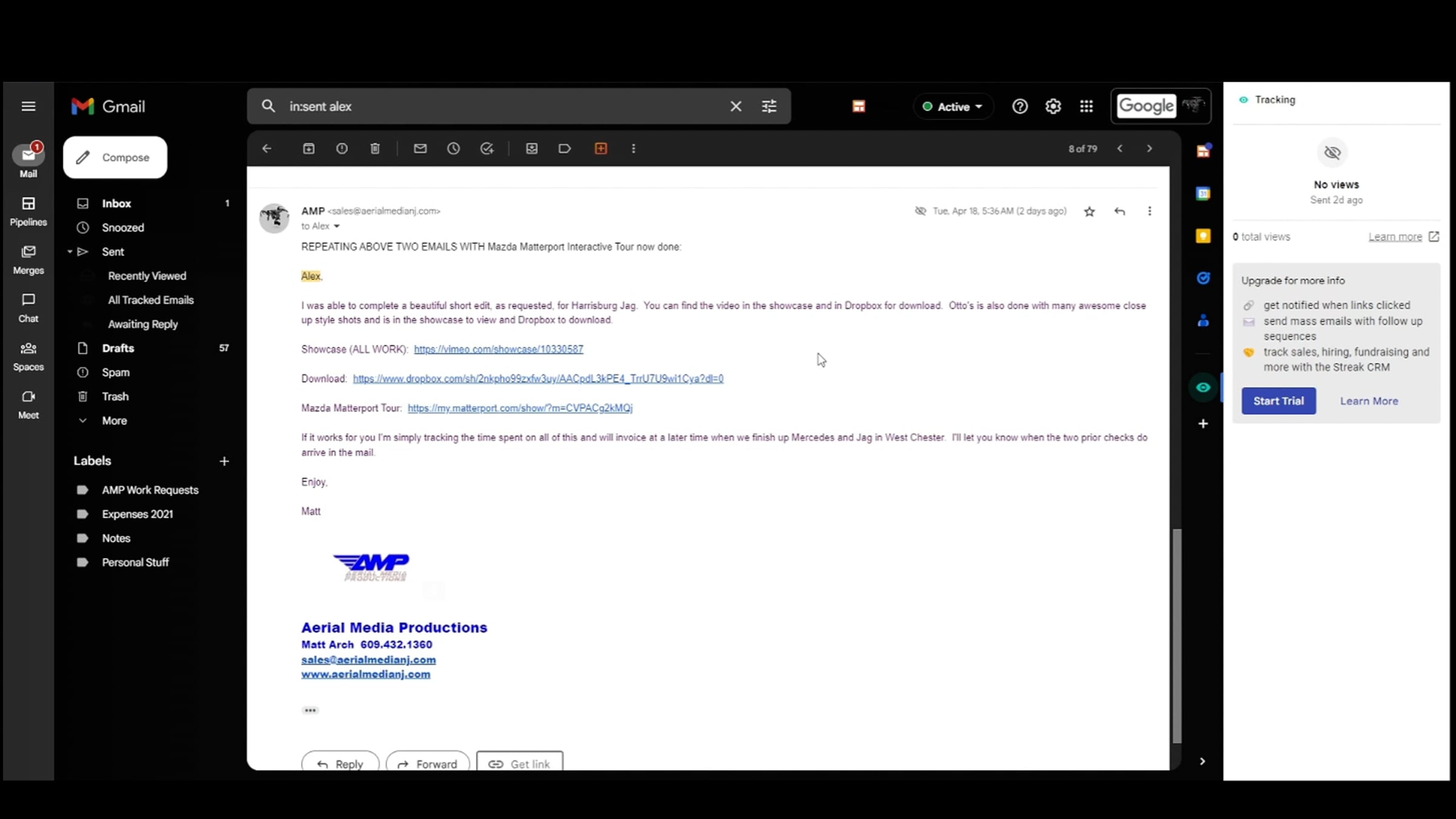Click the crossed-eye tracking icon beside date

point(920,211)
